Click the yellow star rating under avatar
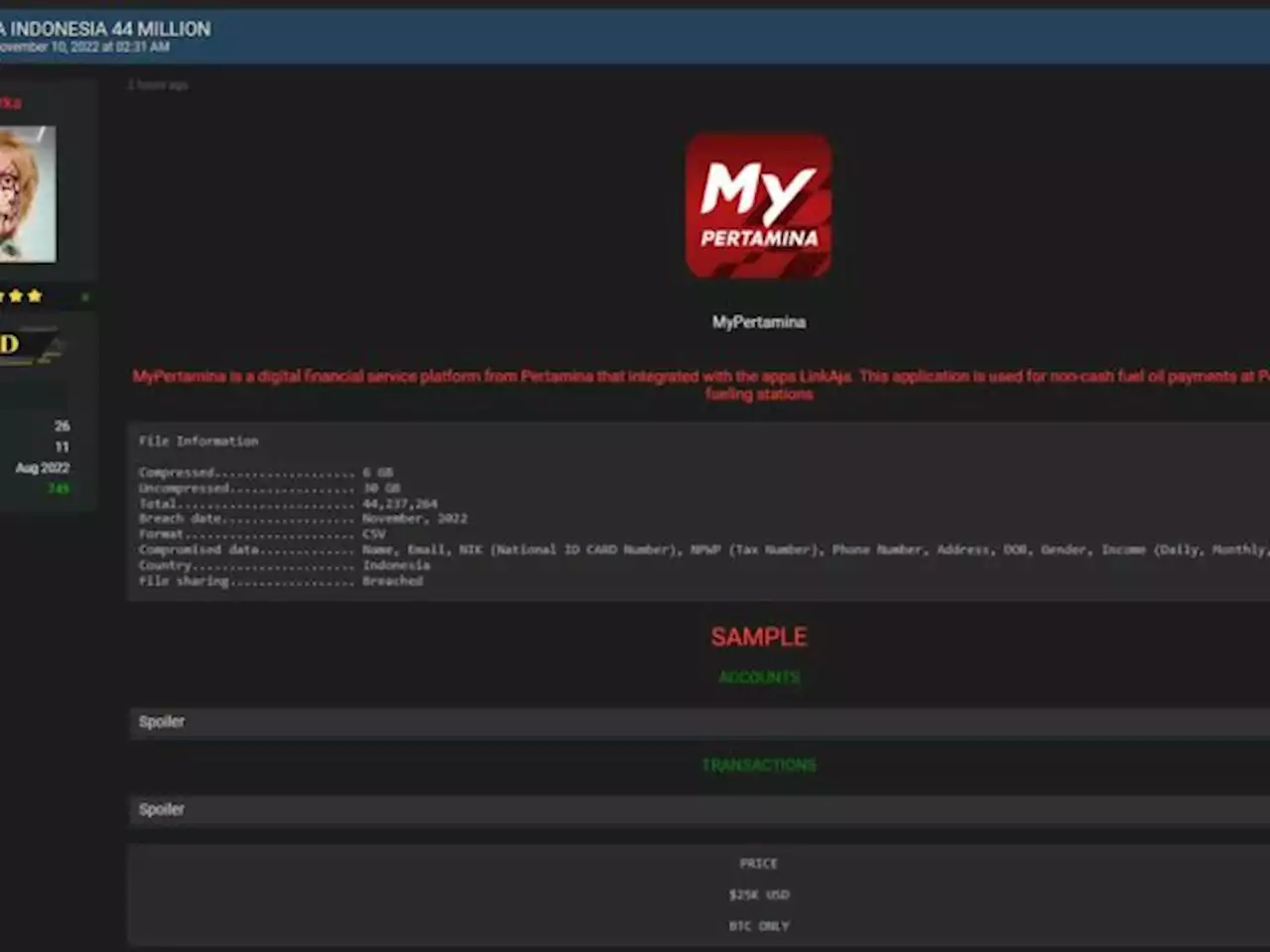The image size is (1270, 952). pyautogui.click(x=22, y=296)
